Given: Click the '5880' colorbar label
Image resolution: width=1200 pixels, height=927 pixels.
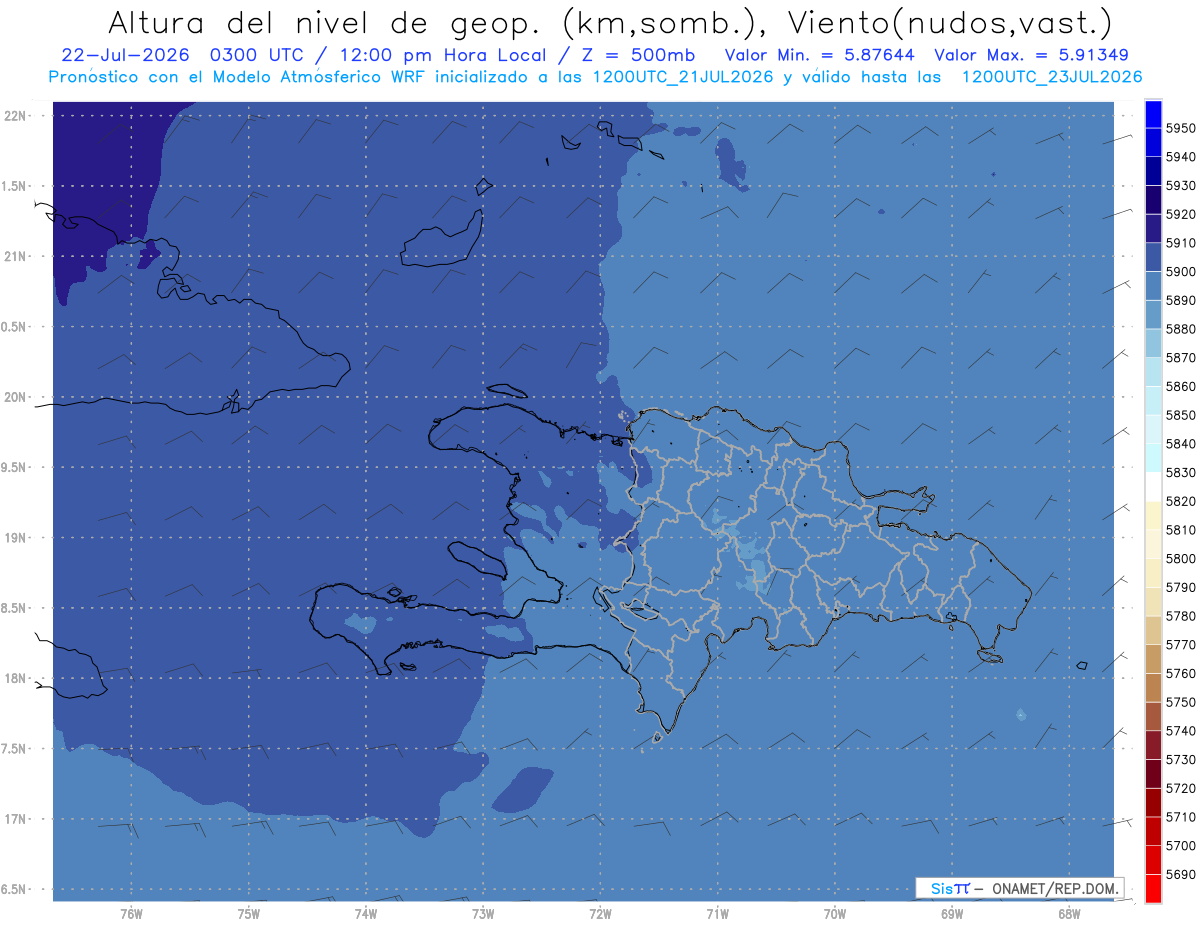Looking at the screenshot, I should [x=1181, y=329].
